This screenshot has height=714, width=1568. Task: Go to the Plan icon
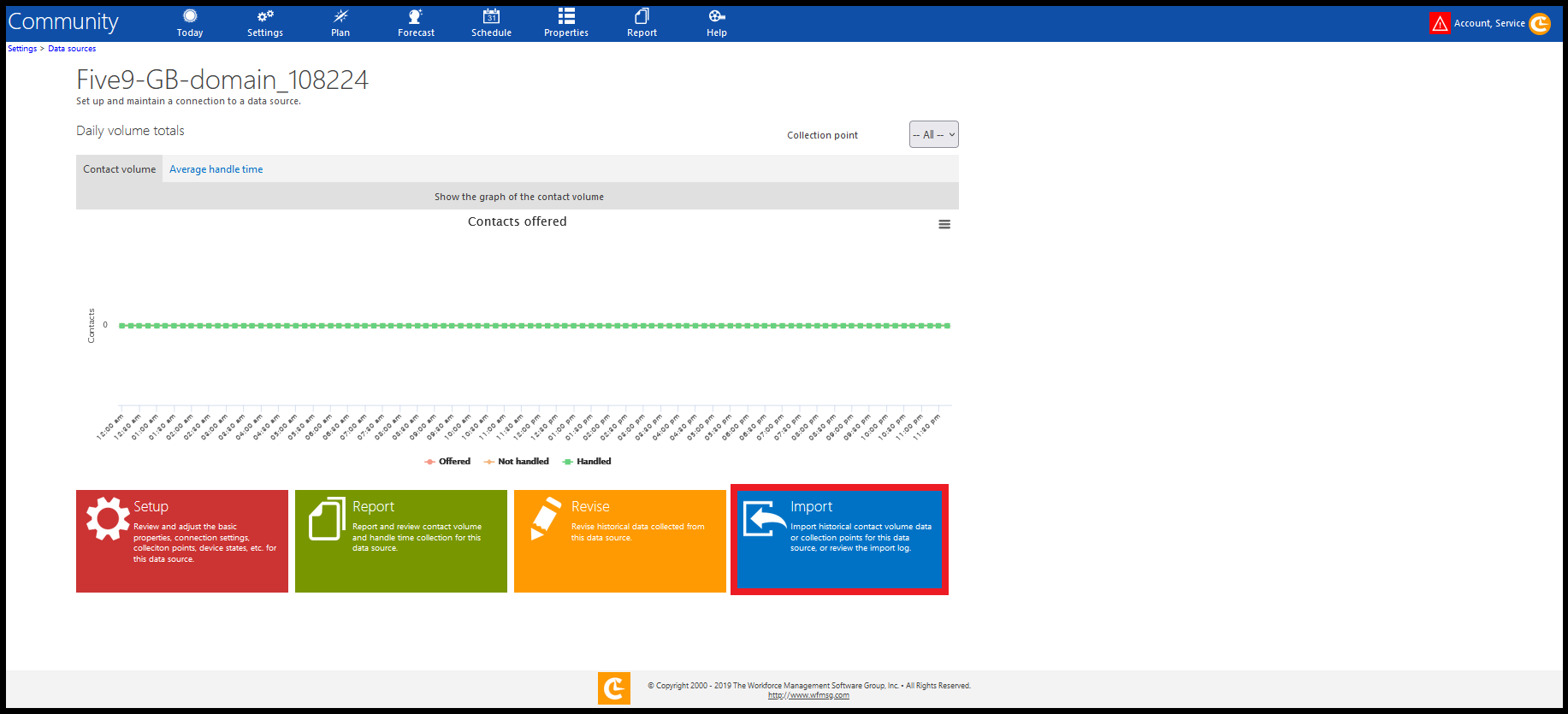click(x=340, y=16)
